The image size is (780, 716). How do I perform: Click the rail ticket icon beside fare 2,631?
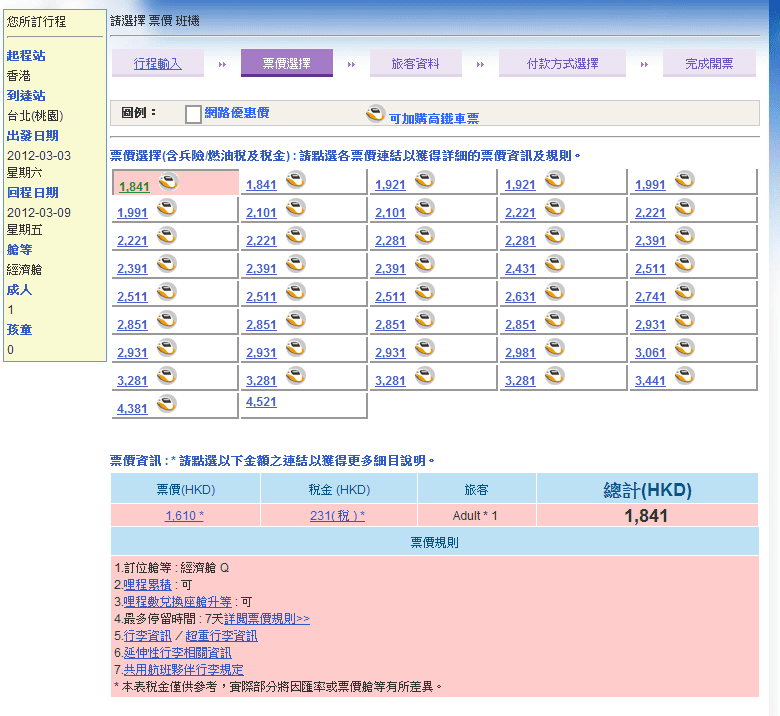click(x=554, y=292)
